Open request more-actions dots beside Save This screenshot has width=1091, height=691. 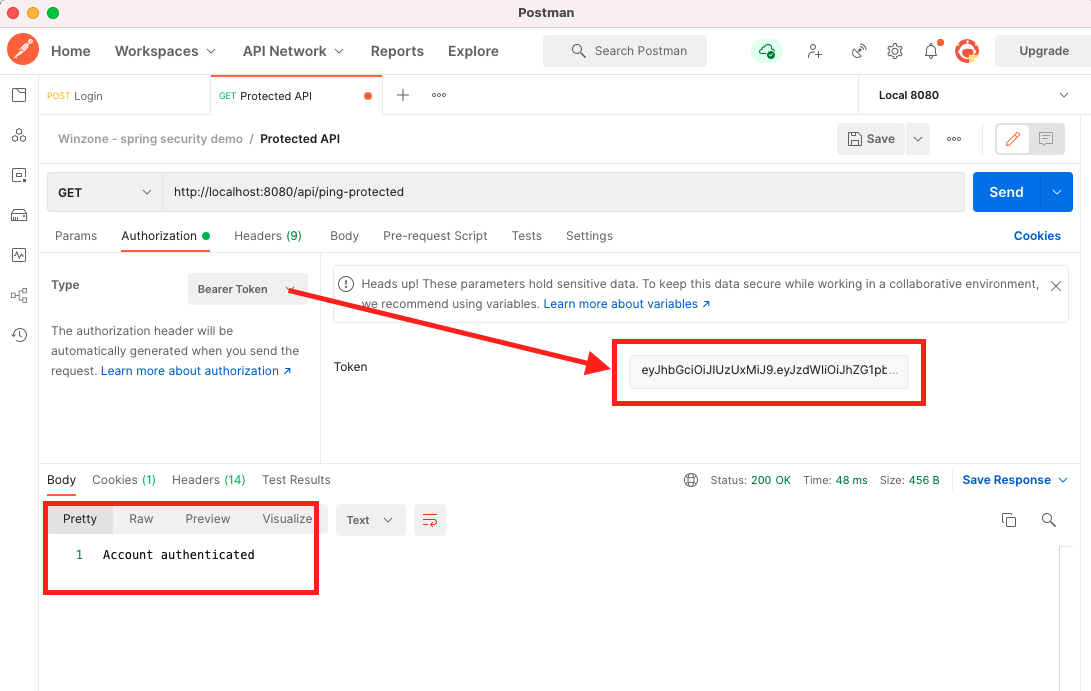click(954, 139)
